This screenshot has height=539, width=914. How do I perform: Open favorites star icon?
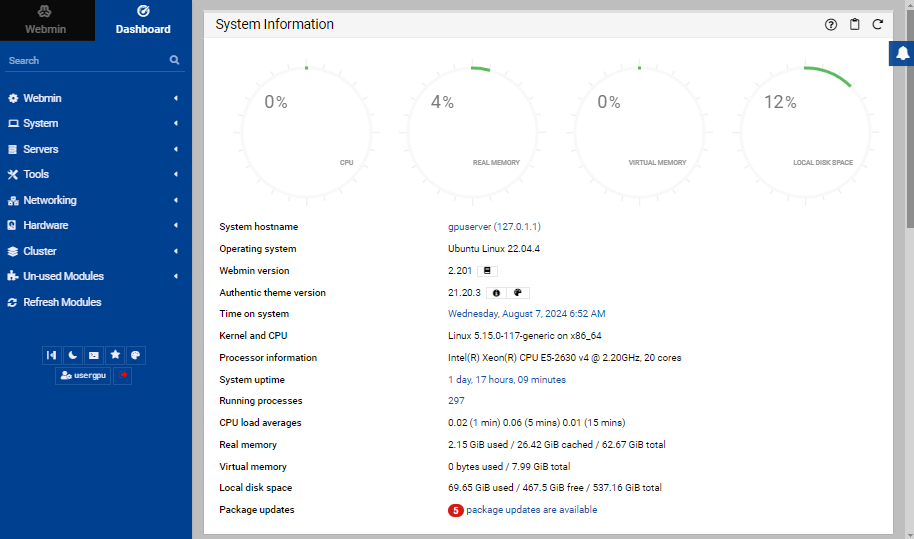click(115, 355)
